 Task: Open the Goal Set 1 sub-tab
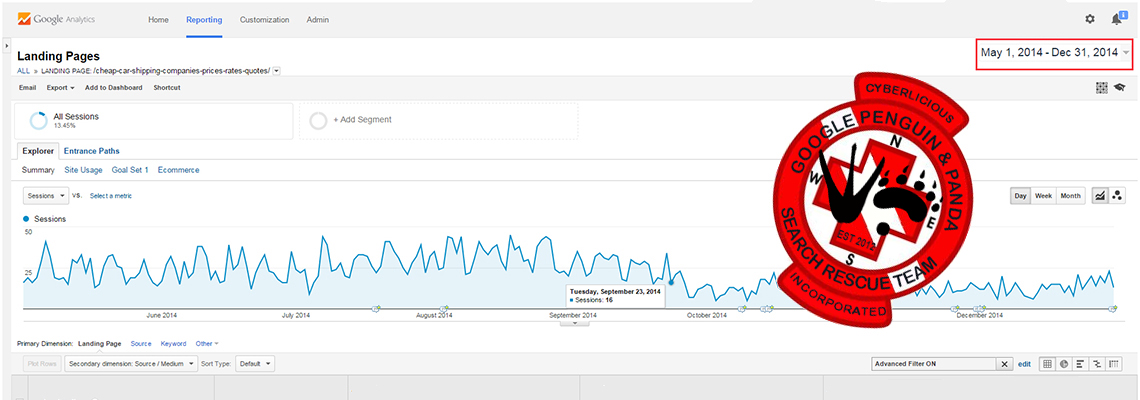tap(130, 170)
